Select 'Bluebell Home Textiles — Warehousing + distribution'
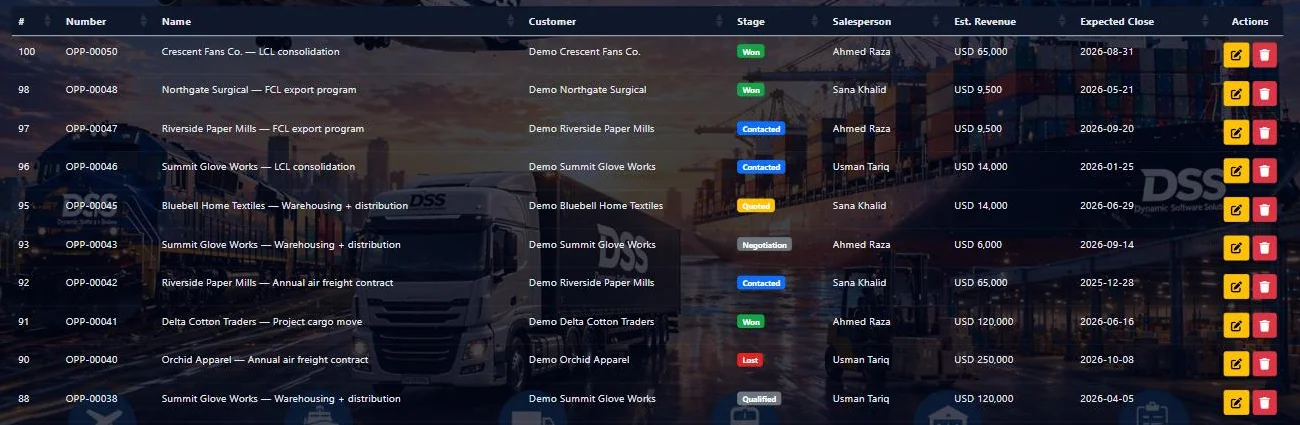 click(x=284, y=206)
